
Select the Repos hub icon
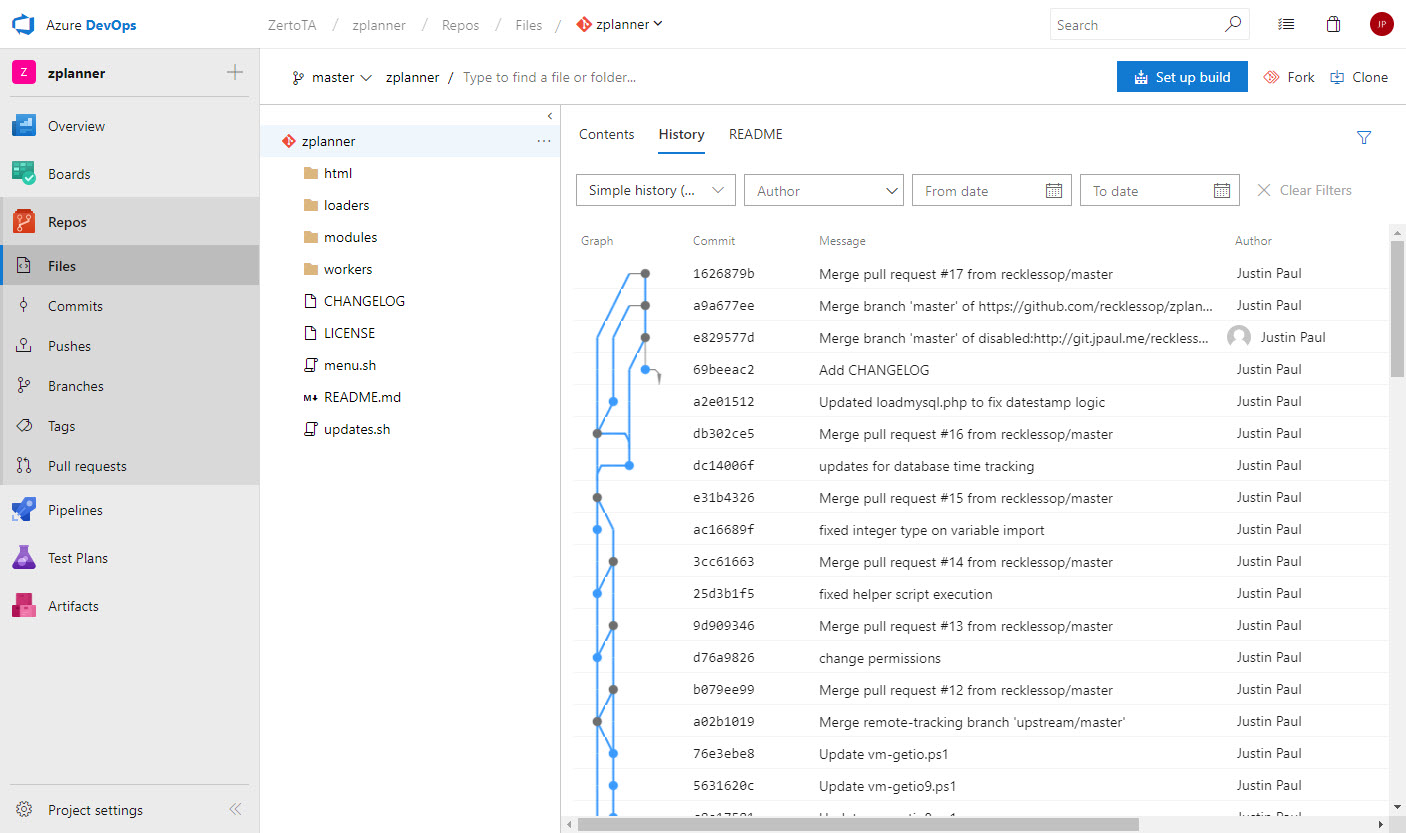tap(24, 222)
